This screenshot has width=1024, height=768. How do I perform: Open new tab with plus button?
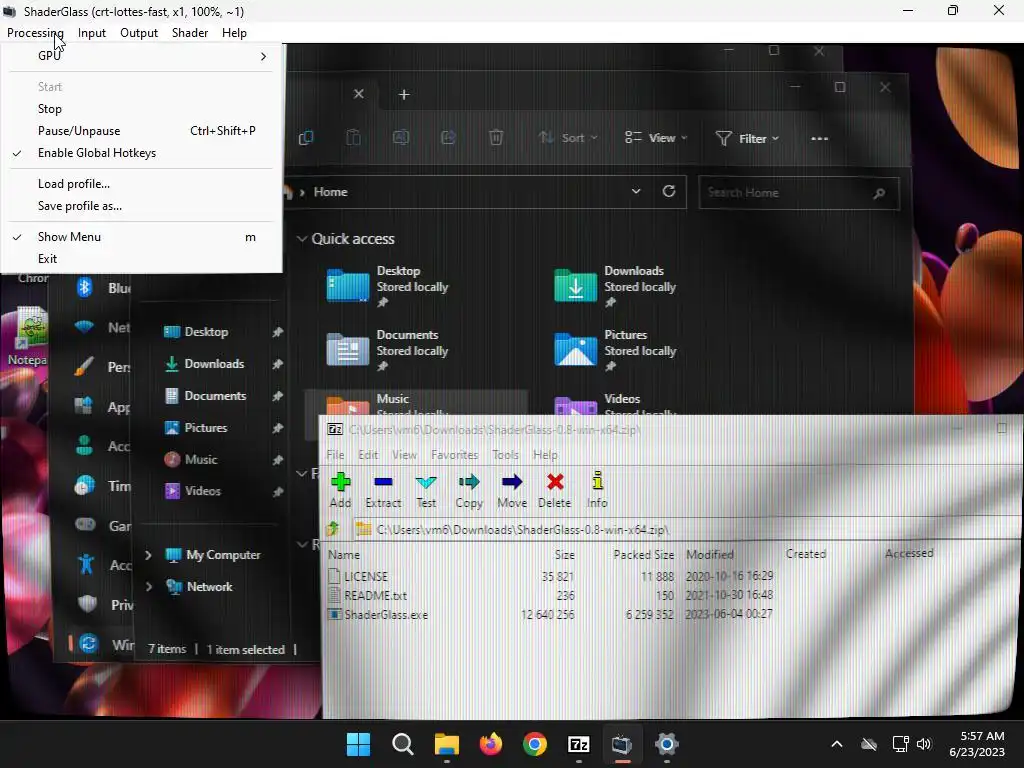pos(404,95)
